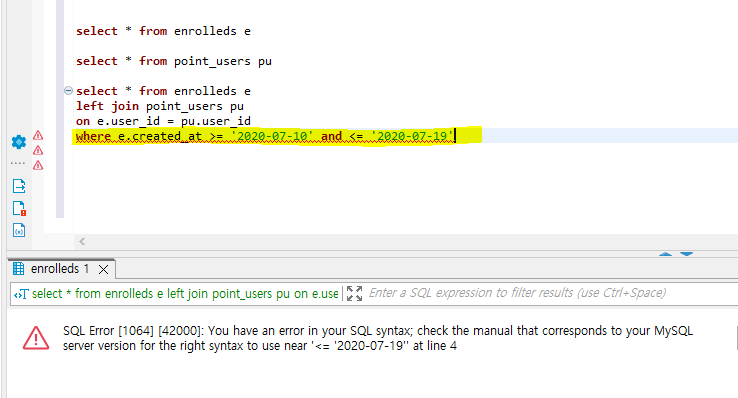Click the document icon with red badge
Image resolution: width=738 pixels, height=398 pixels.
pos(19,208)
